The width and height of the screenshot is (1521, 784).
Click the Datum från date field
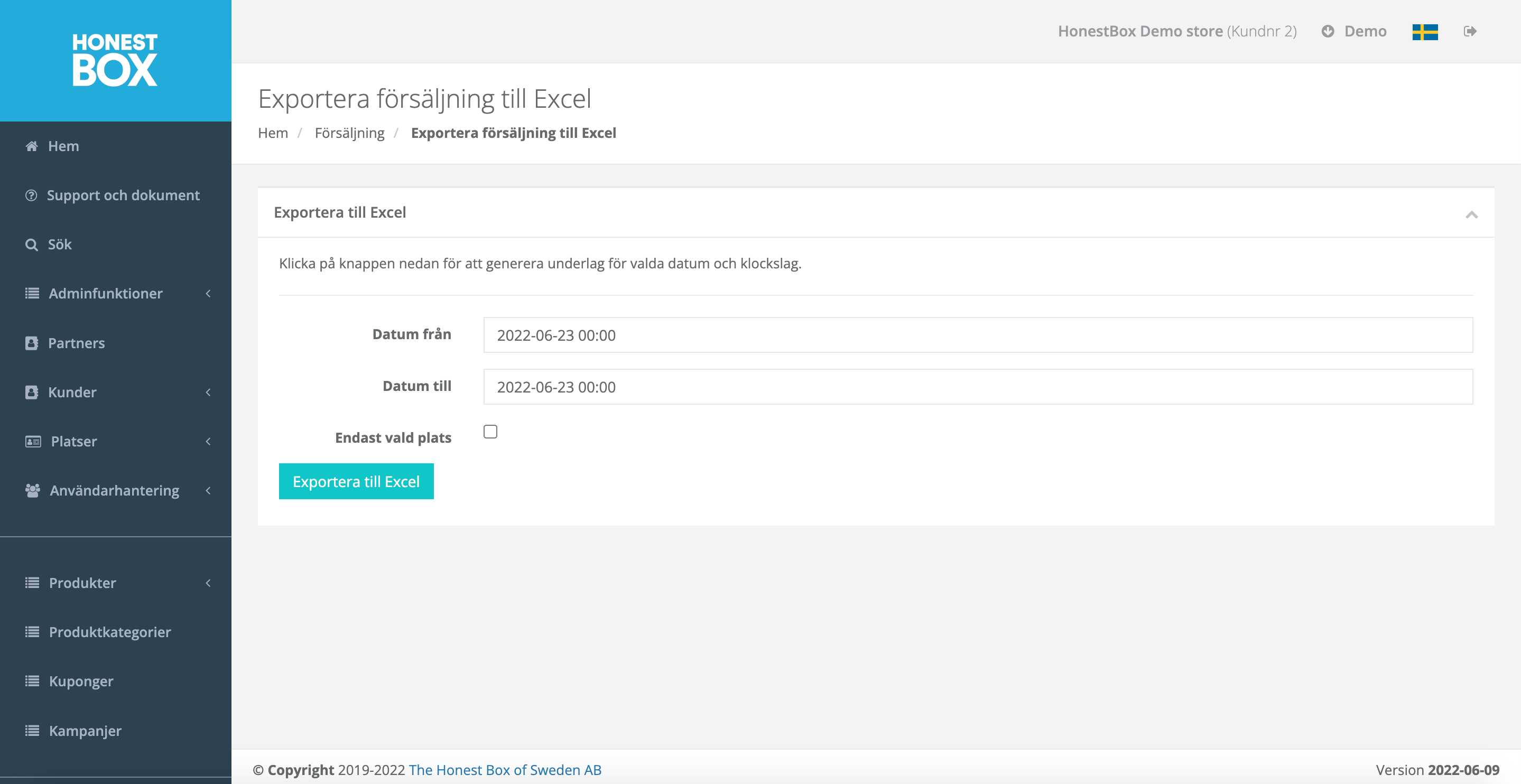tap(977, 335)
